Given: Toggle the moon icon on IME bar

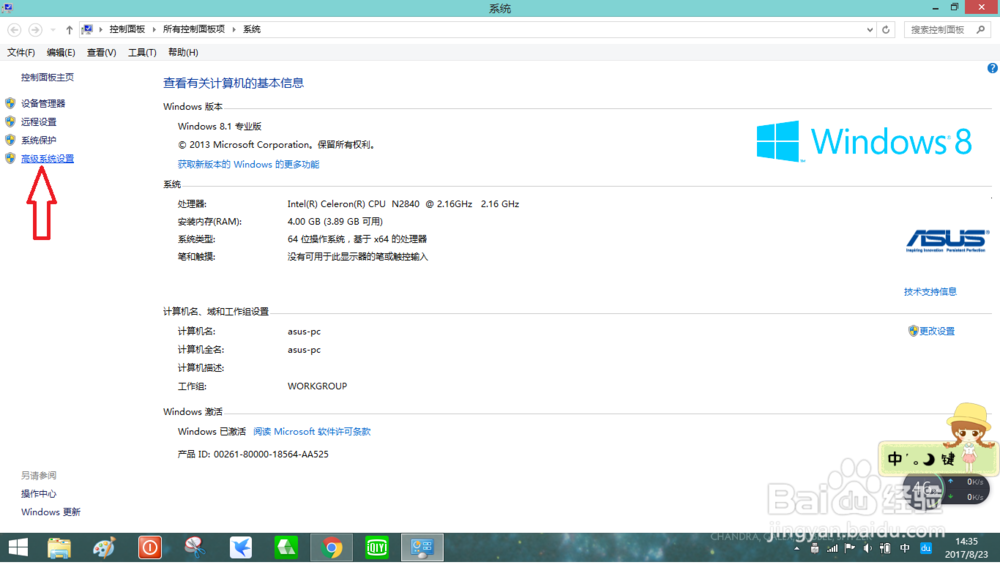Looking at the screenshot, I should [x=929, y=459].
